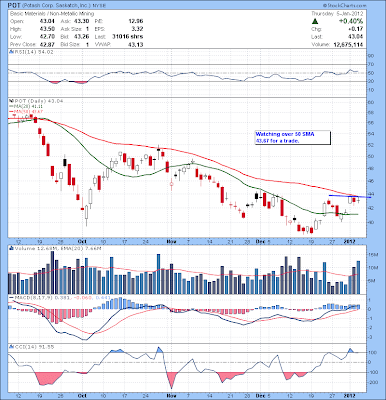Click the blue trendline near 44
386x400 pixels.
click(350, 196)
